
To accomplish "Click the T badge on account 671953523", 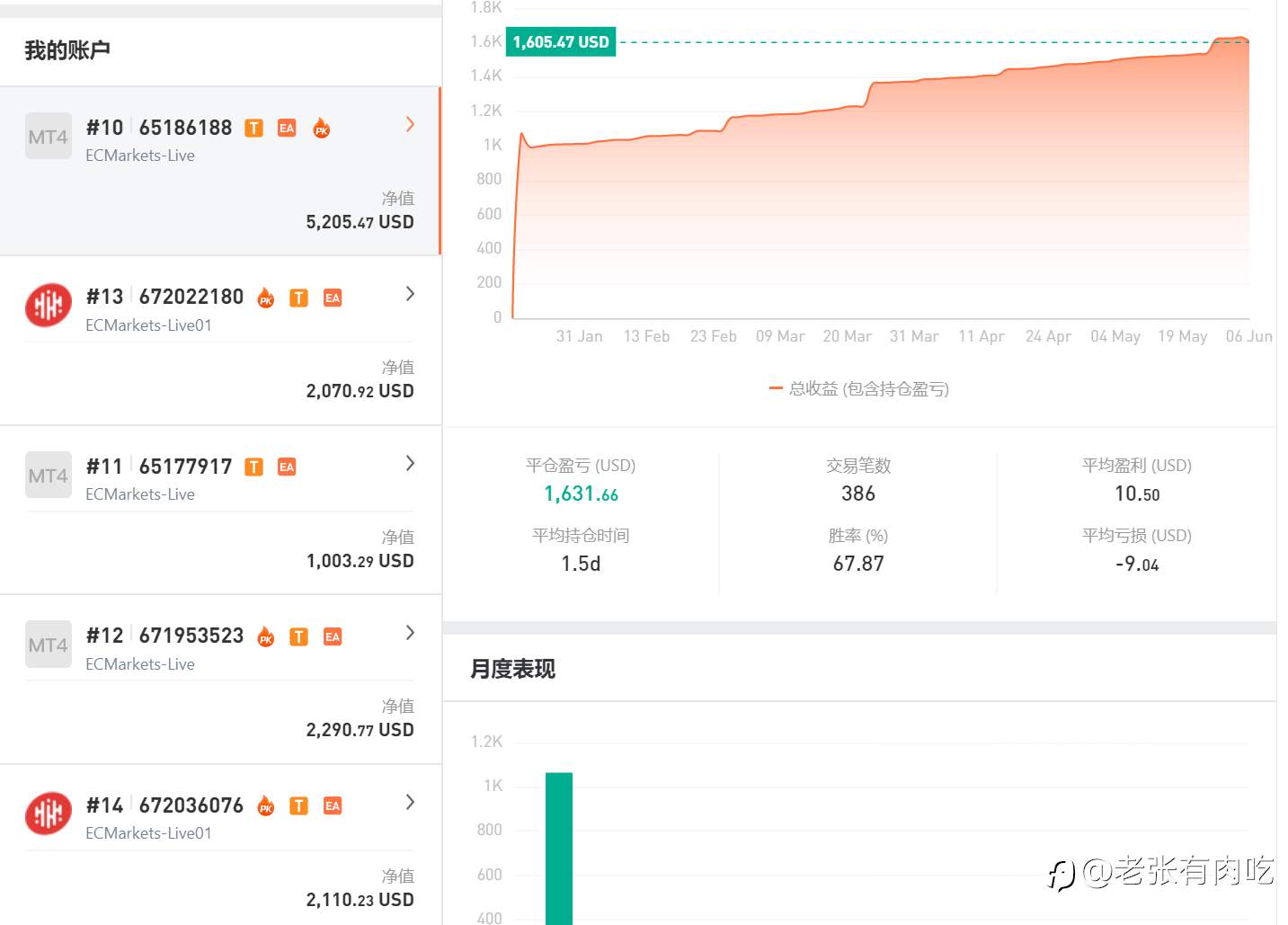I will coord(299,636).
